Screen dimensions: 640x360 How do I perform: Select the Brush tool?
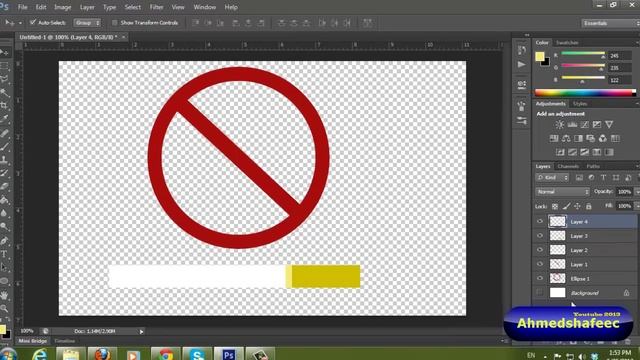click(x=4, y=147)
